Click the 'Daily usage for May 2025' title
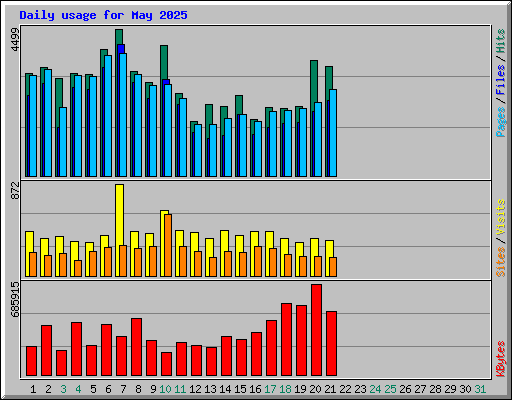 tap(103, 15)
